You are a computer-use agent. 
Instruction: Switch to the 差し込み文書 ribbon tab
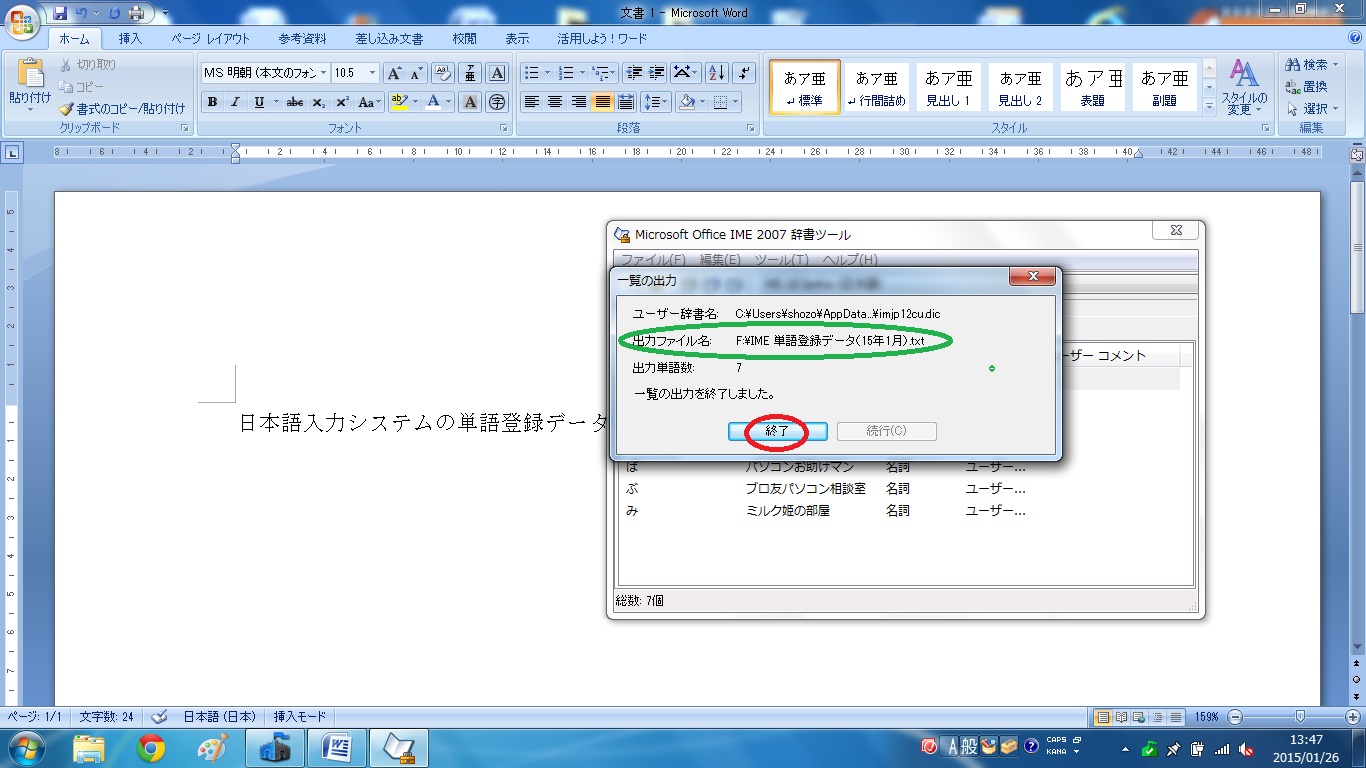point(389,39)
